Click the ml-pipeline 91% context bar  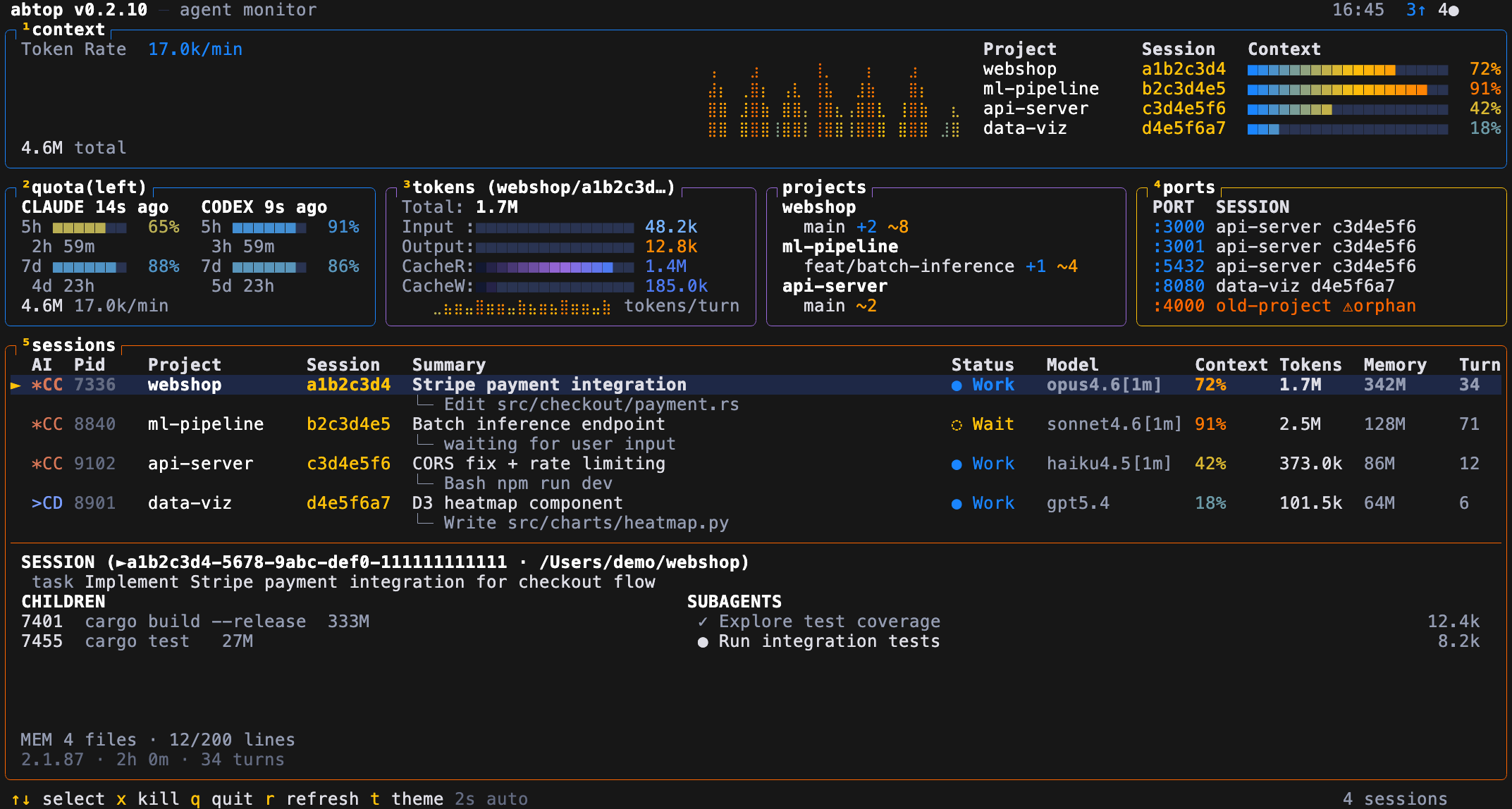click(x=1347, y=89)
